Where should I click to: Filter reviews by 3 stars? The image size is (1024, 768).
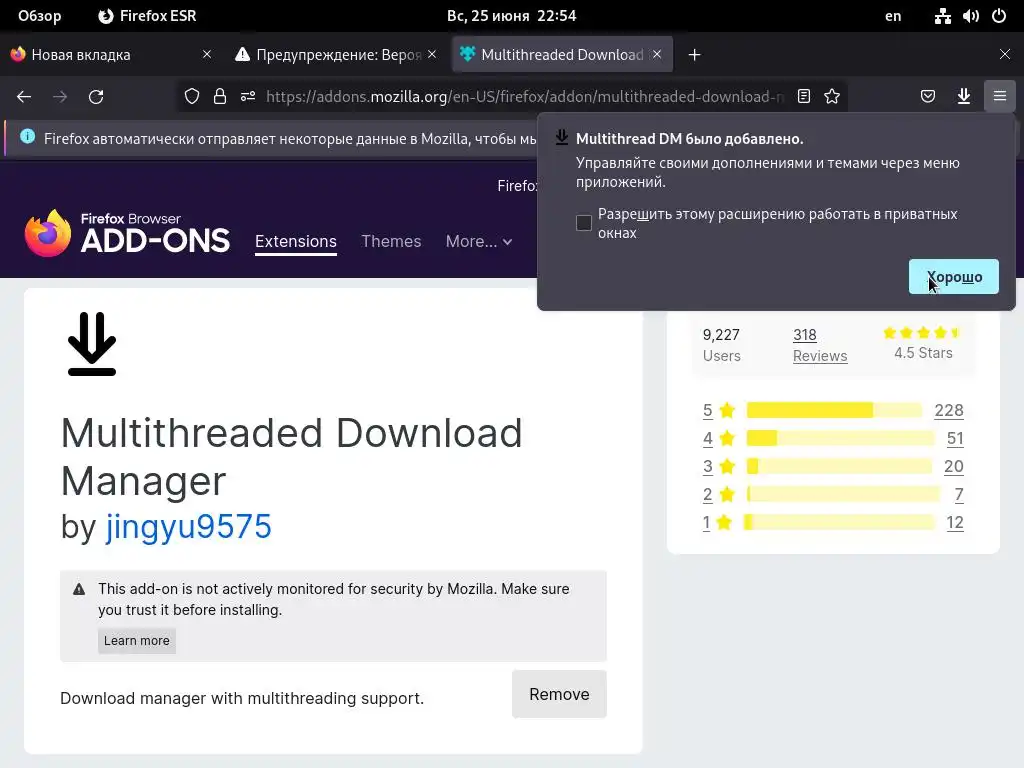pos(719,466)
